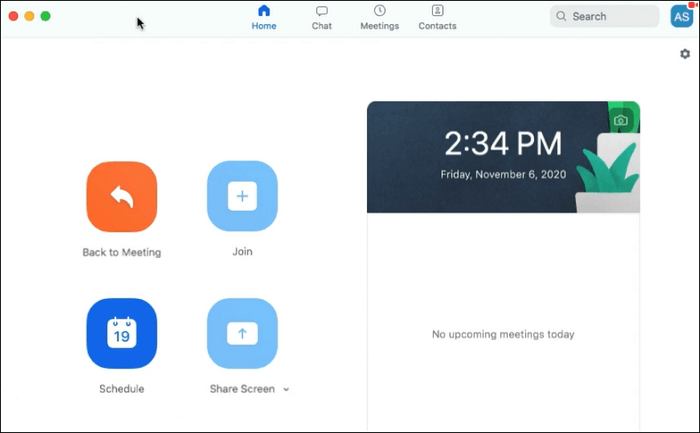Click the Friday, November 6, 2020 date

click(x=503, y=174)
